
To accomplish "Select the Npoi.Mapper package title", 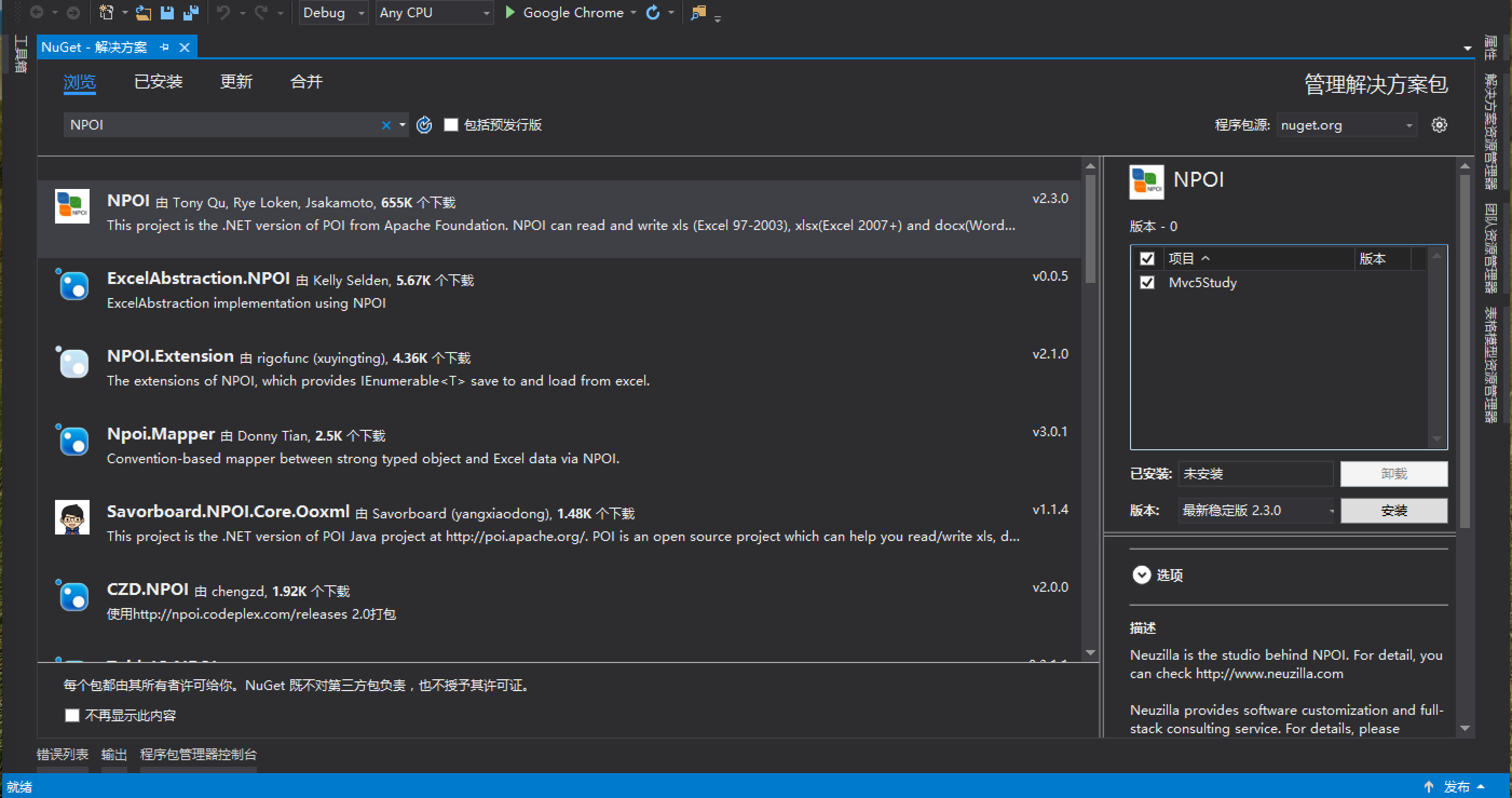I will (x=161, y=434).
